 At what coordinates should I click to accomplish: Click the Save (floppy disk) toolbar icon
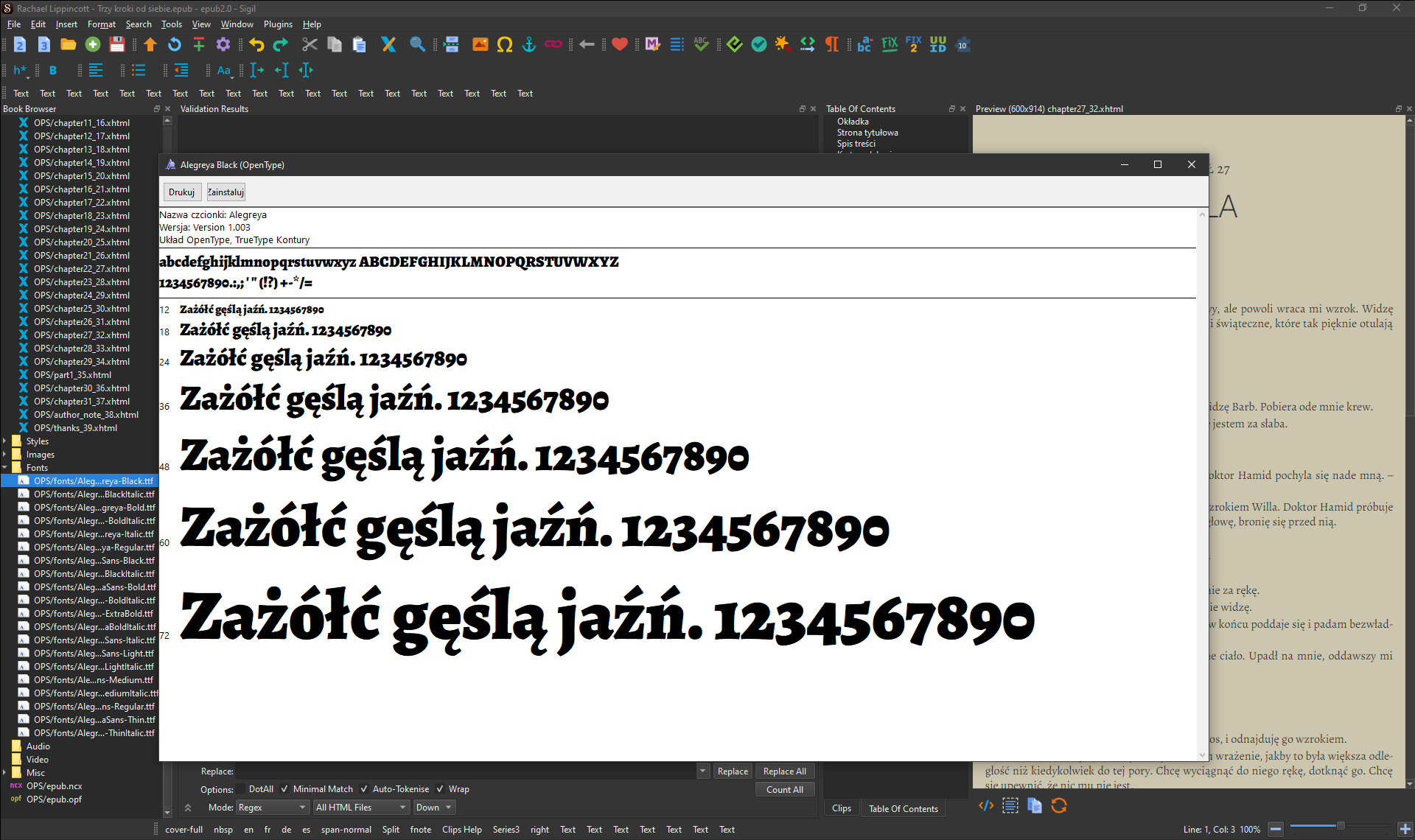(117, 45)
